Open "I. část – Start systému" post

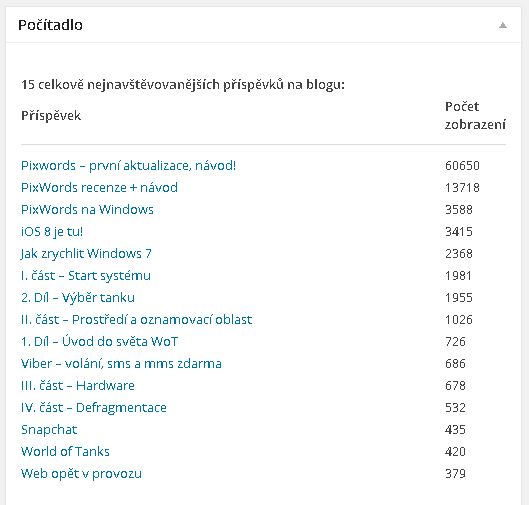pyautogui.click(x=86, y=276)
